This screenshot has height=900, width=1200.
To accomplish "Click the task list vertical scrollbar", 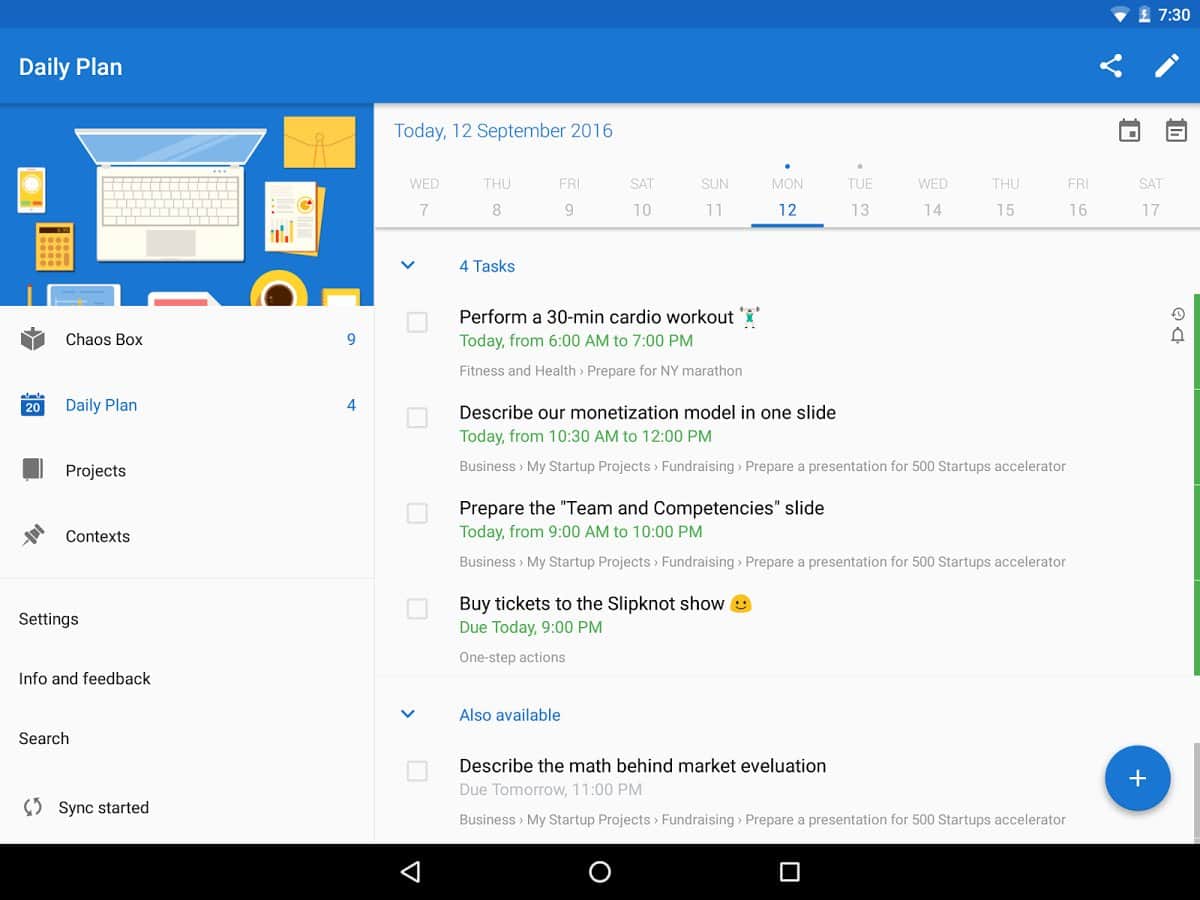I will (1196, 790).
